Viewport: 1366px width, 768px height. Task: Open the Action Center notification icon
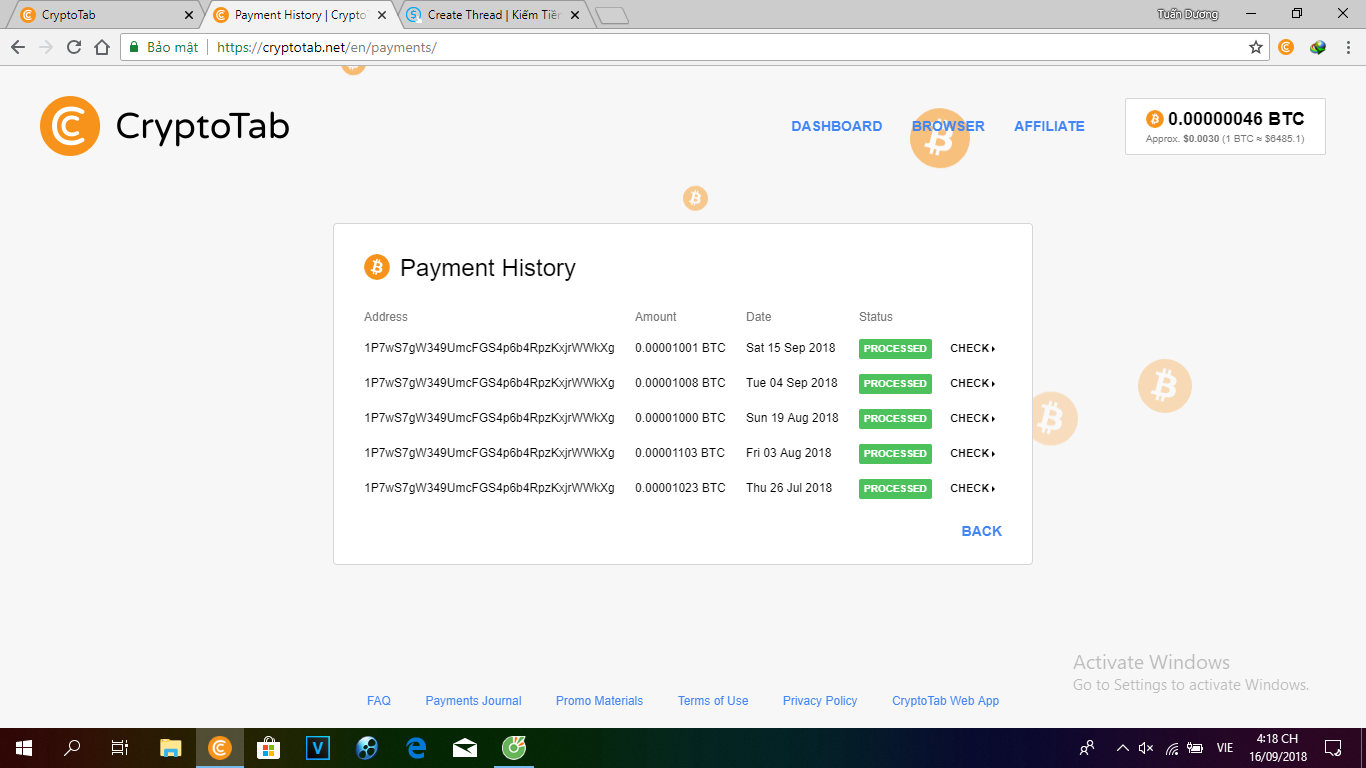tap(1333, 748)
